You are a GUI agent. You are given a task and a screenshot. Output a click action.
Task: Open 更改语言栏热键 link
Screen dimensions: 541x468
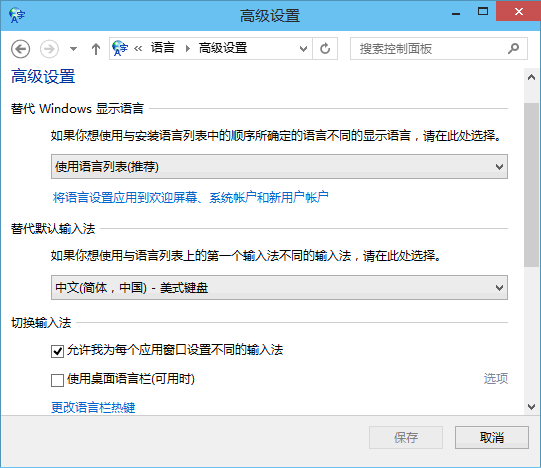pos(93,408)
